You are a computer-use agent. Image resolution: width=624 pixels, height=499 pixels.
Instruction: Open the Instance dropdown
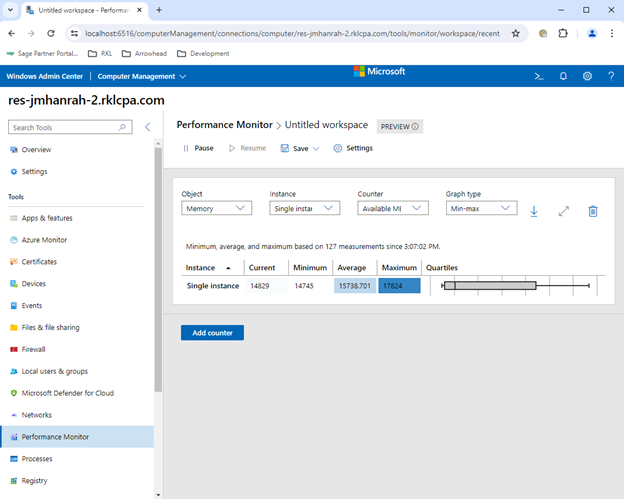305,208
